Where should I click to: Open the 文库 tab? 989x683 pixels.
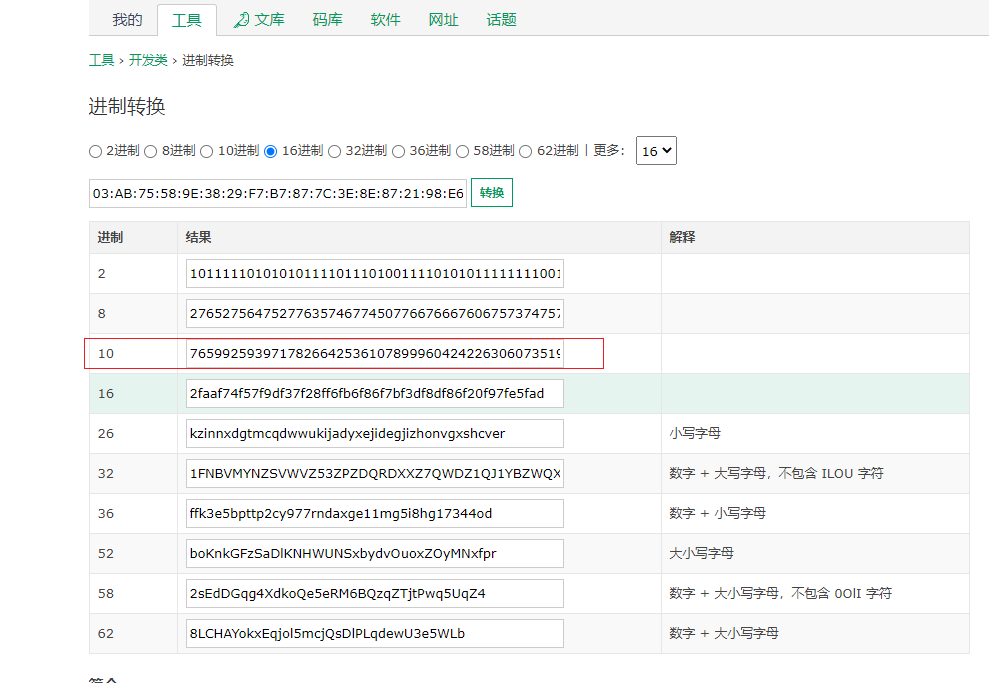tap(269, 20)
